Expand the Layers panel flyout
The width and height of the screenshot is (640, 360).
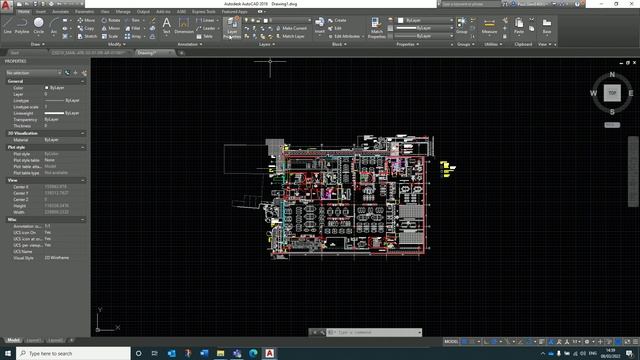[267, 44]
